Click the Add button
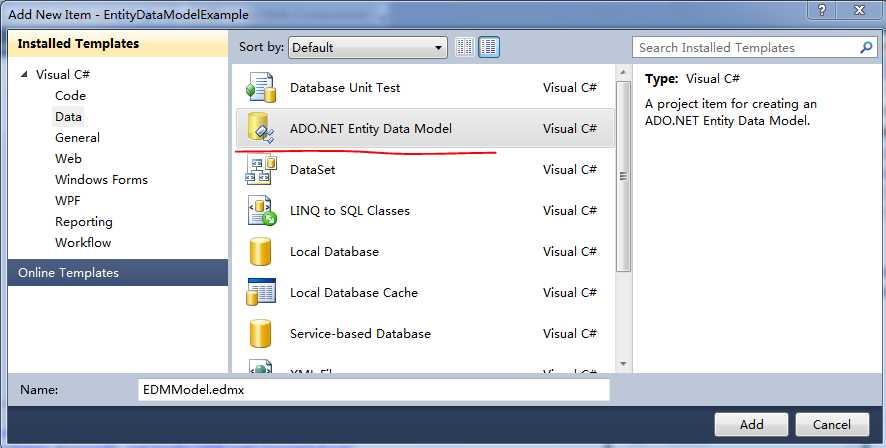The height and width of the screenshot is (448, 886). pyautogui.click(x=751, y=425)
